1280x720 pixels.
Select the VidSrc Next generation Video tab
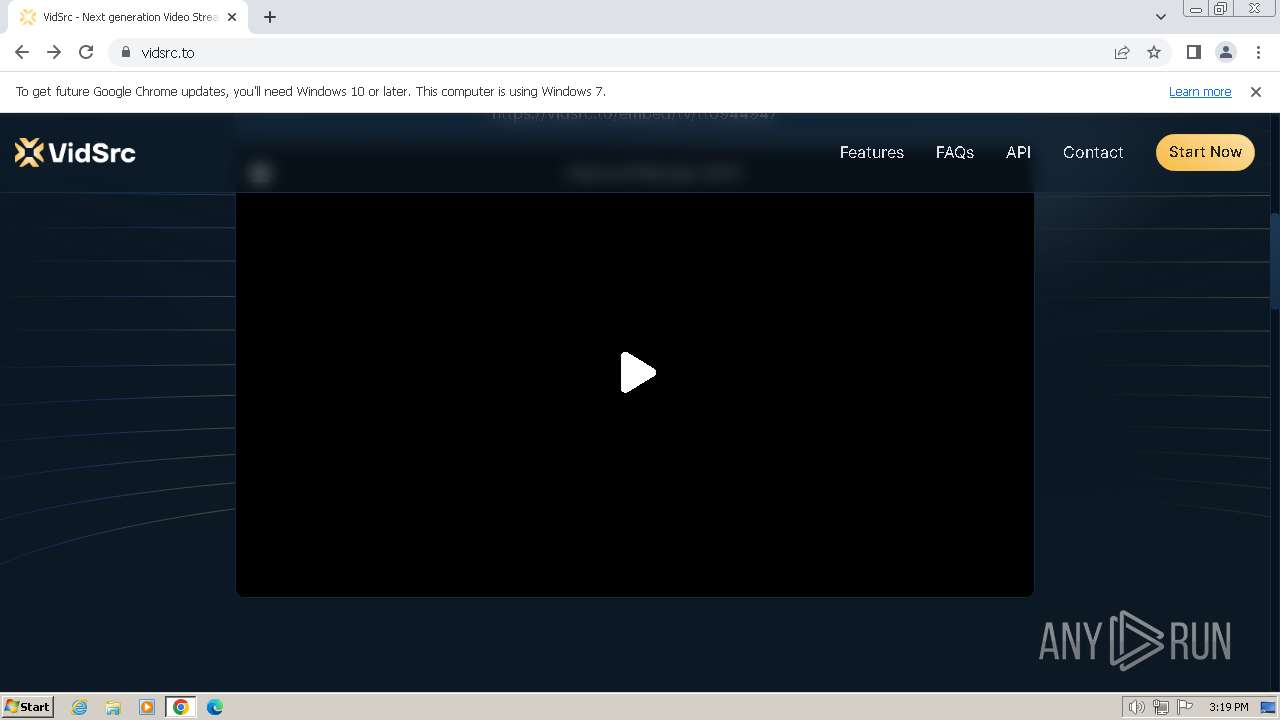[129, 17]
